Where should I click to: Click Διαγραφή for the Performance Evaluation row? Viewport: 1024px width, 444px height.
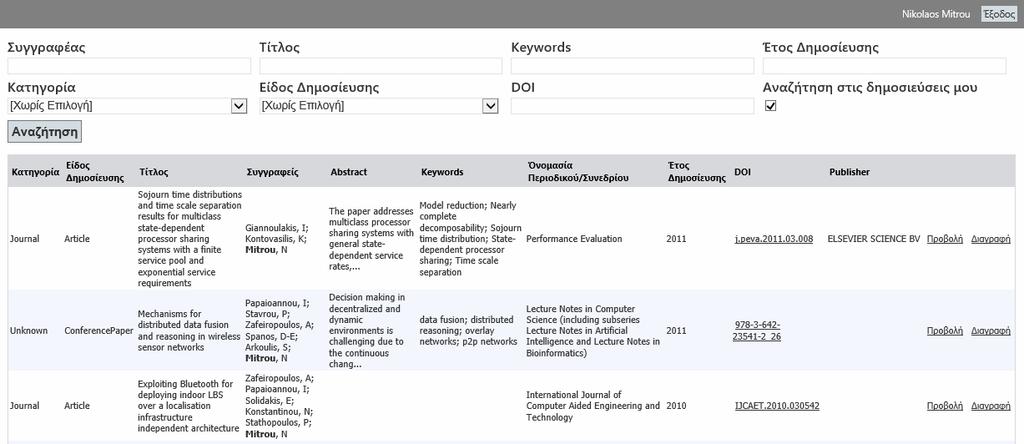[x=991, y=239]
